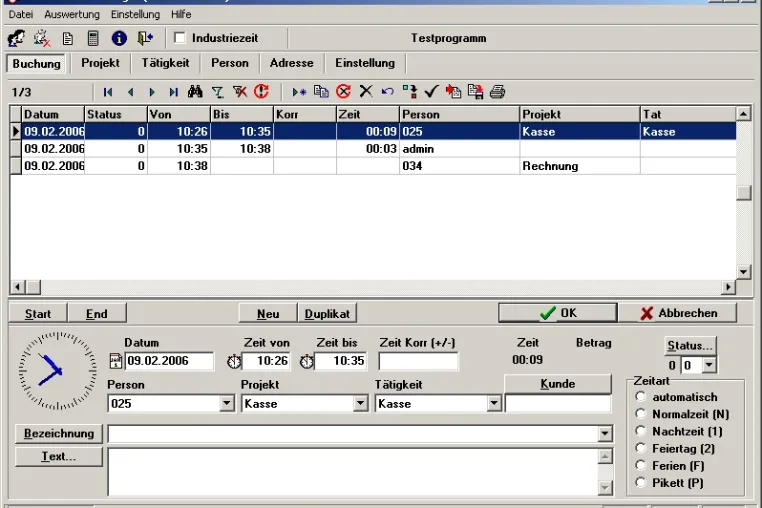Switch to the Tätigkeit tab
This screenshot has height=508, width=762.
click(165, 63)
